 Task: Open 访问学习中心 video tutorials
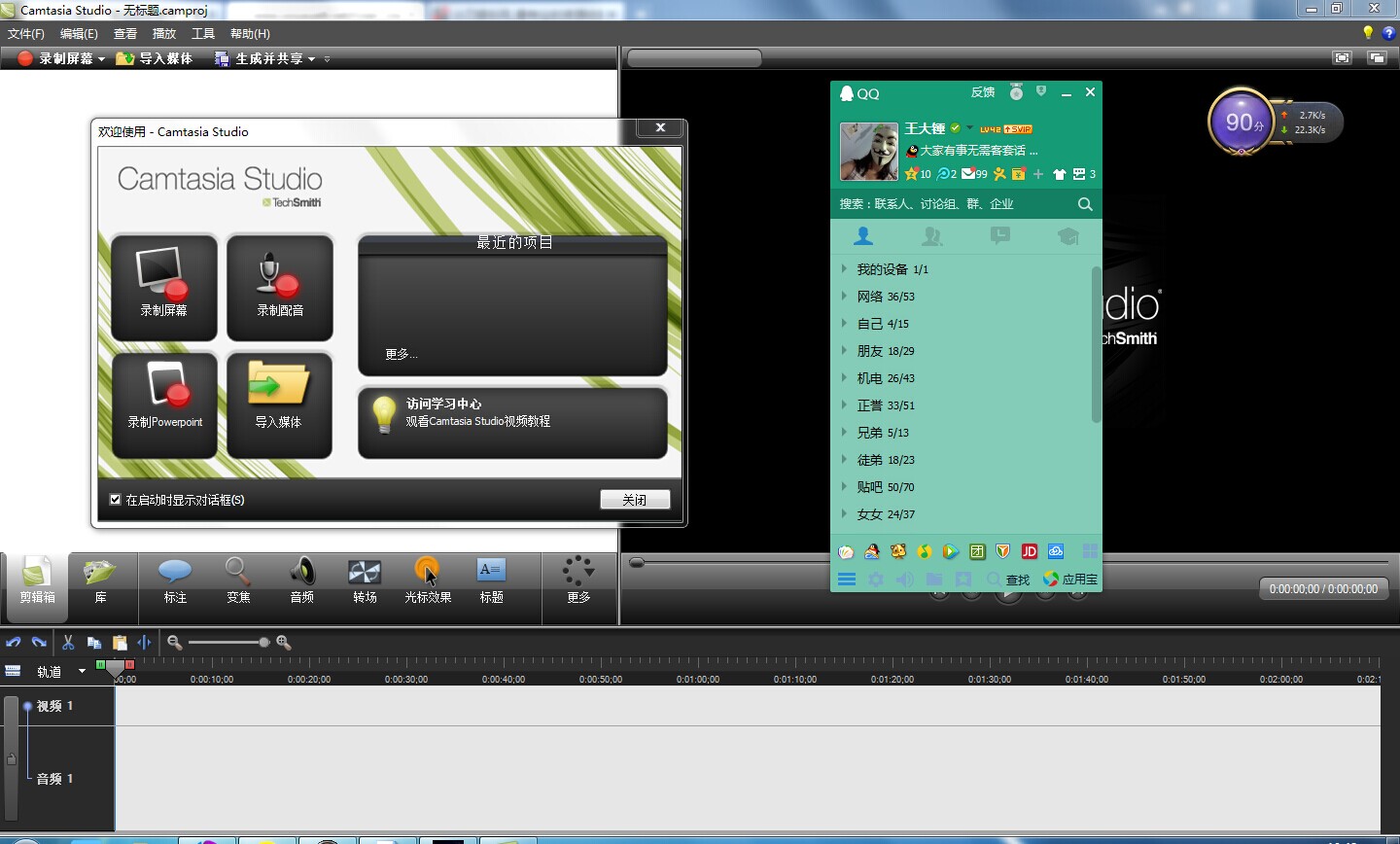pos(512,423)
